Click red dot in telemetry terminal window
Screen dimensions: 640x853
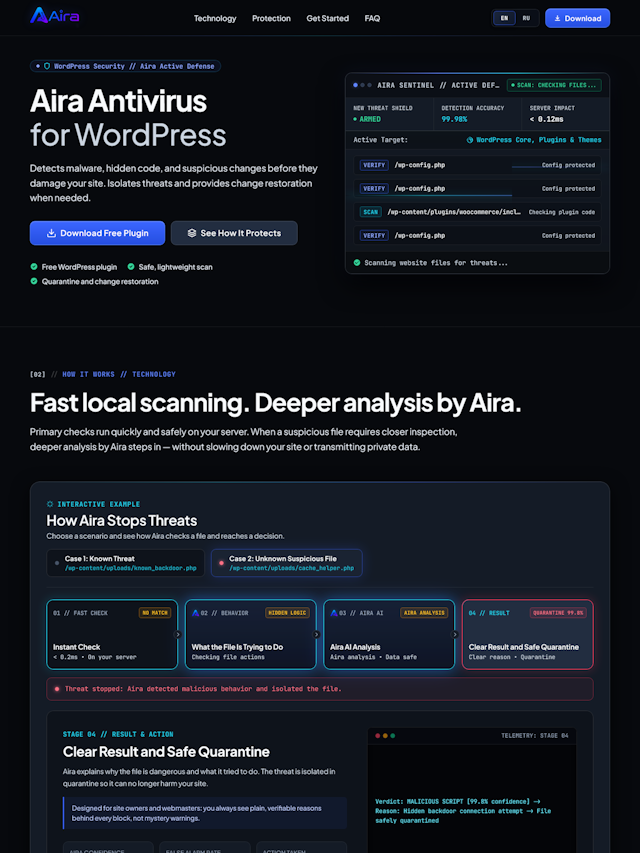(378, 735)
